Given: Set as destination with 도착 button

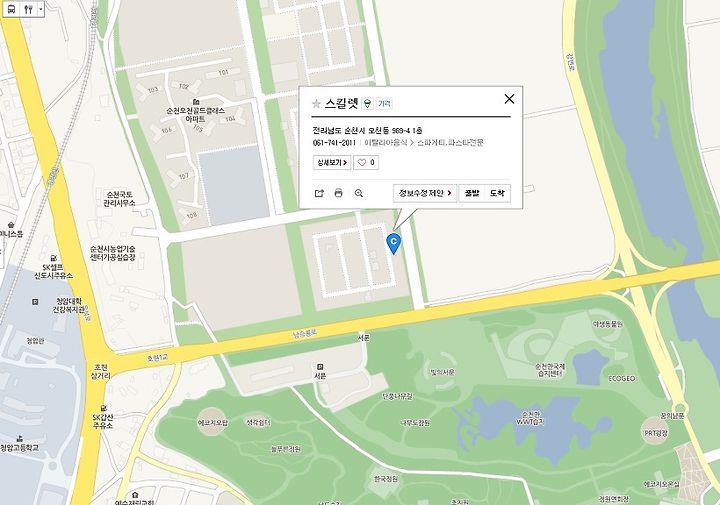Looking at the screenshot, I should [x=497, y=193].
